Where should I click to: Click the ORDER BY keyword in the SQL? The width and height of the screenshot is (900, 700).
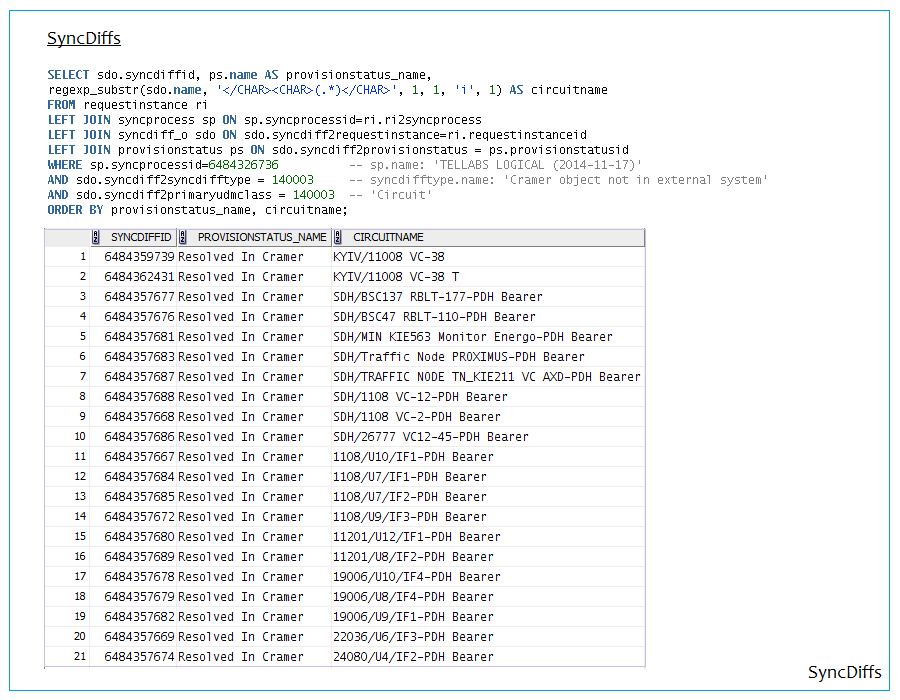[75, 210]
